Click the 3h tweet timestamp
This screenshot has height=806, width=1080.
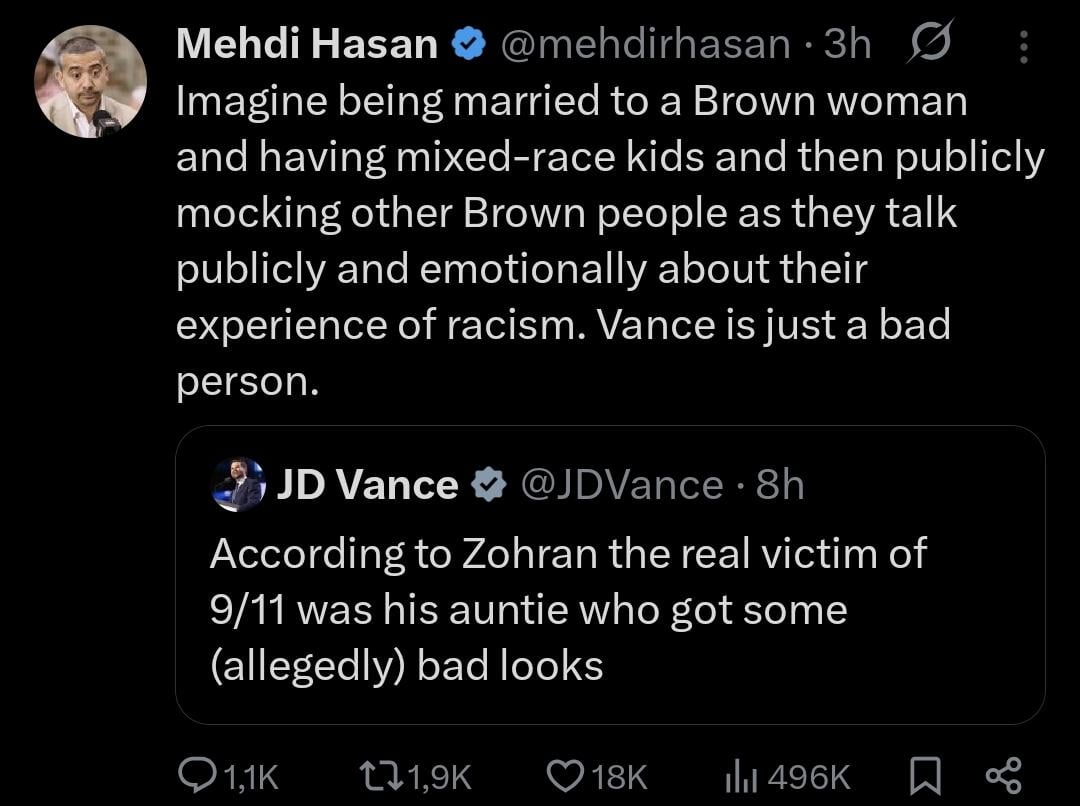coord(847,45)
